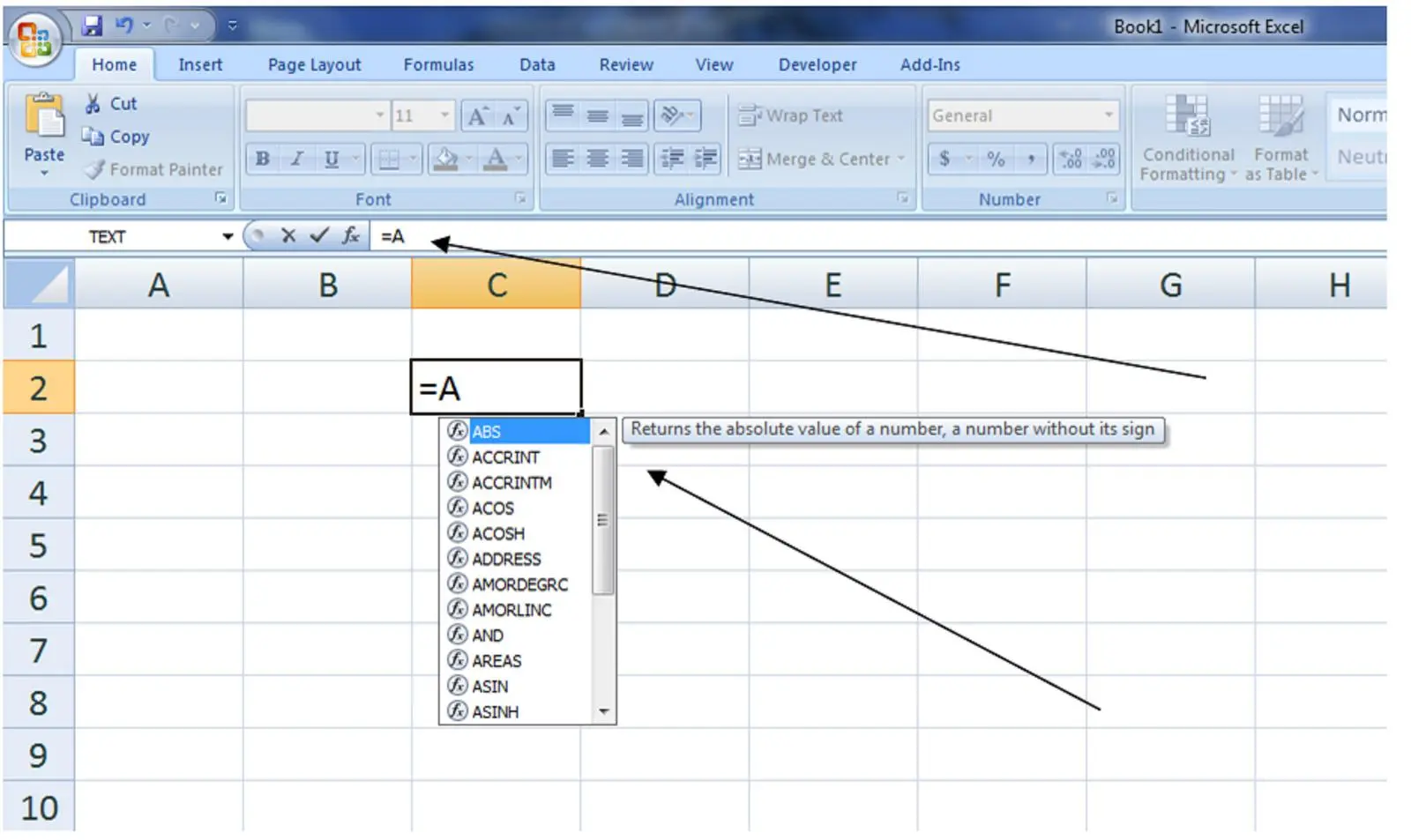Open the Developer tab
Viewport: 1411px width, 840px height.
coord(817,65)
